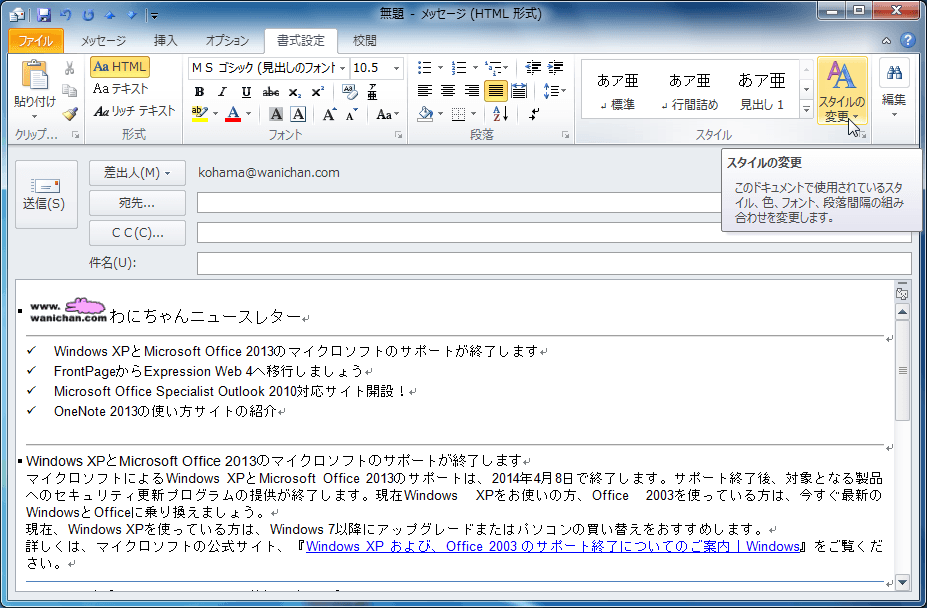
Task: Click the 送信(S) send button
Action: pyautogui.click(x=46, y=194)
